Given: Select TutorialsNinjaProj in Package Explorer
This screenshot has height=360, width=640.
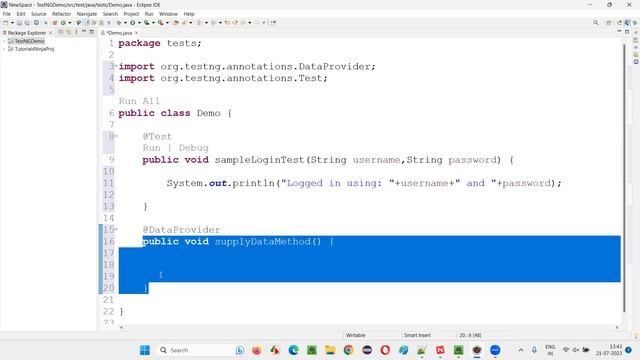Looking at the screenshot, I should pos(34,49).
